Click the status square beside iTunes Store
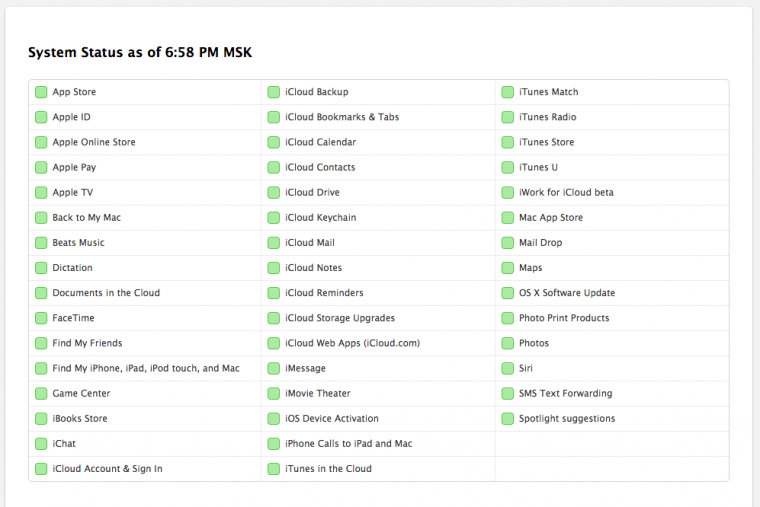 coord(507,143)
